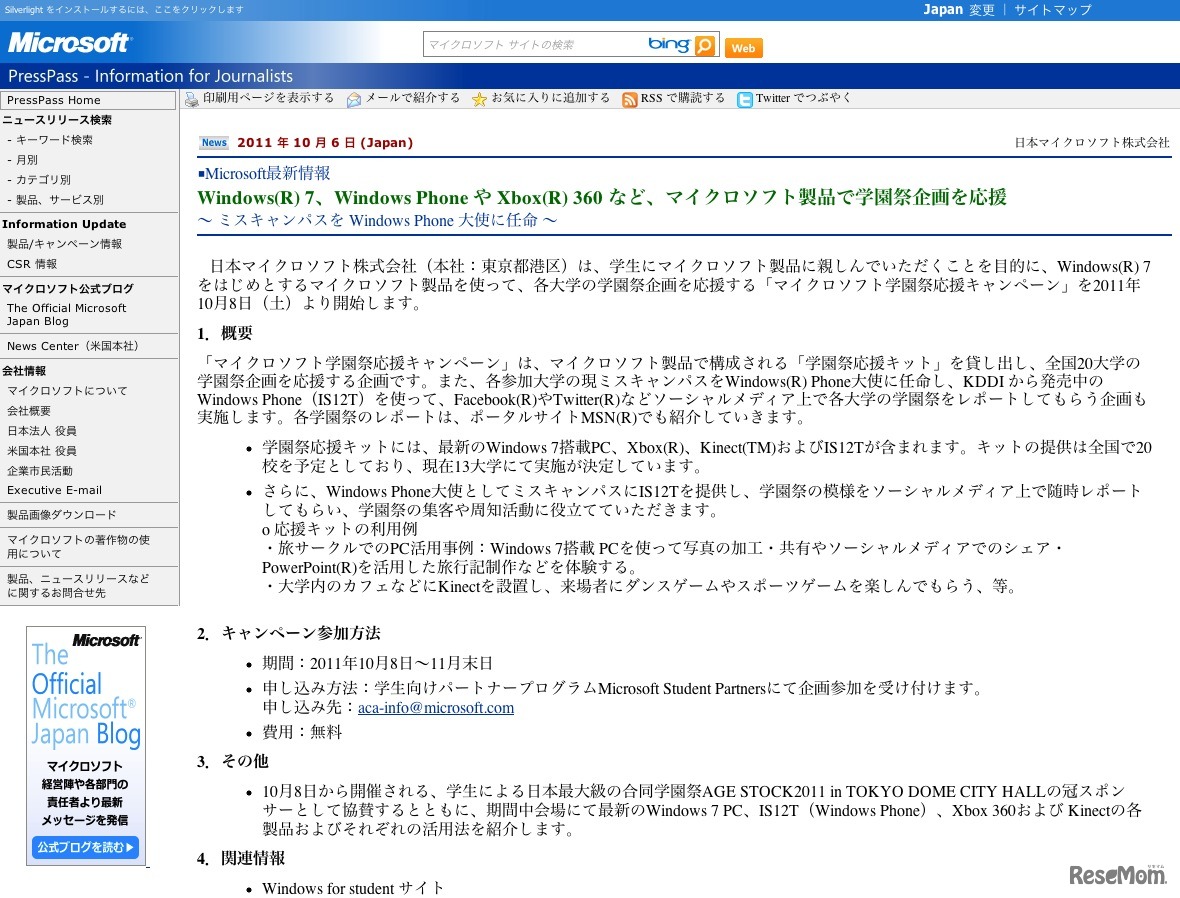Open News Center (米国本社) section
This screenshot has height=898, width=1180.
tap(72, 346)
